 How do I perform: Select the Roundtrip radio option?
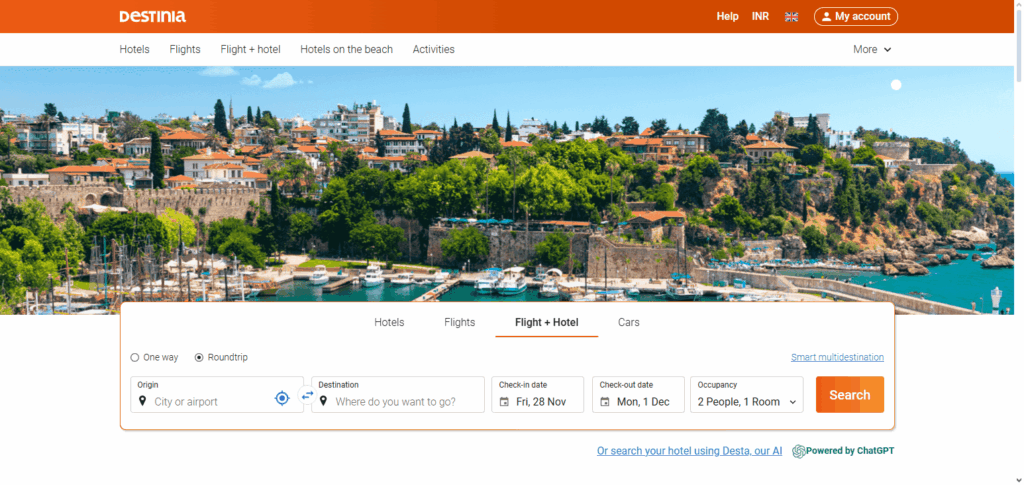pyautogui.click(x=199, y=357)
